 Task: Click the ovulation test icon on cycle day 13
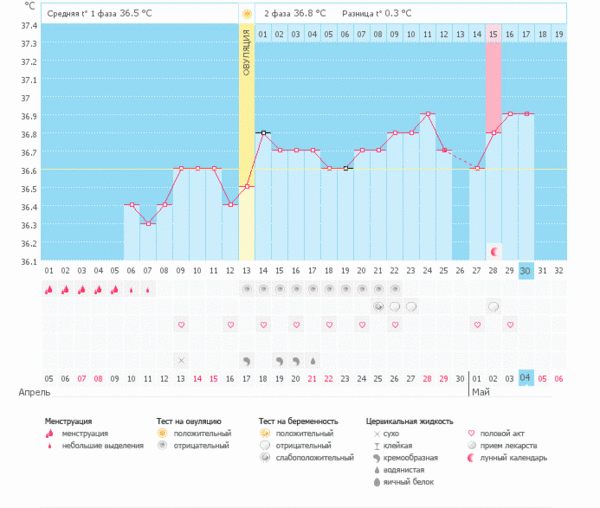point(246,289)
